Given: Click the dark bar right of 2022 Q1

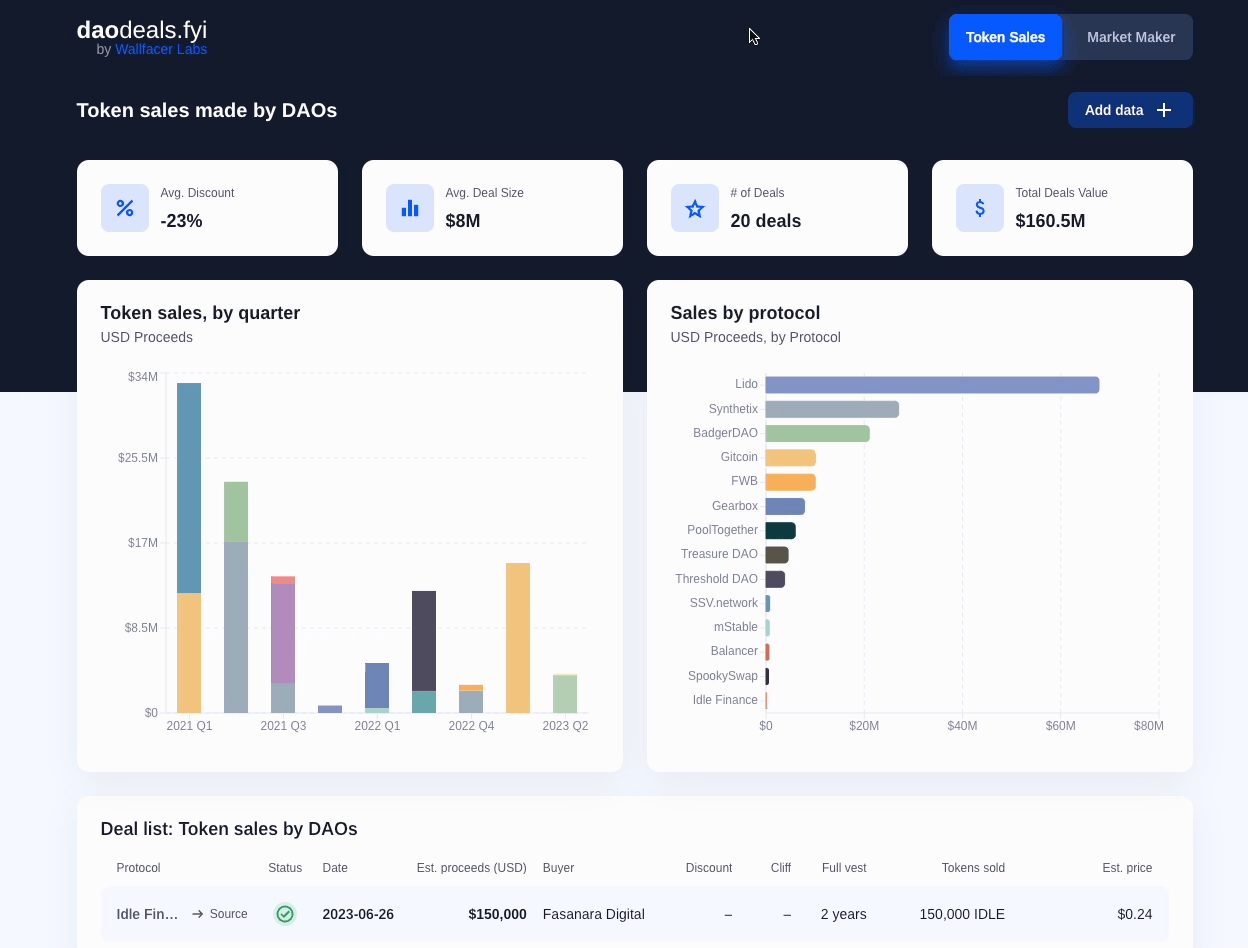Looking at the screenshot, I should click(x=424, y=641).
